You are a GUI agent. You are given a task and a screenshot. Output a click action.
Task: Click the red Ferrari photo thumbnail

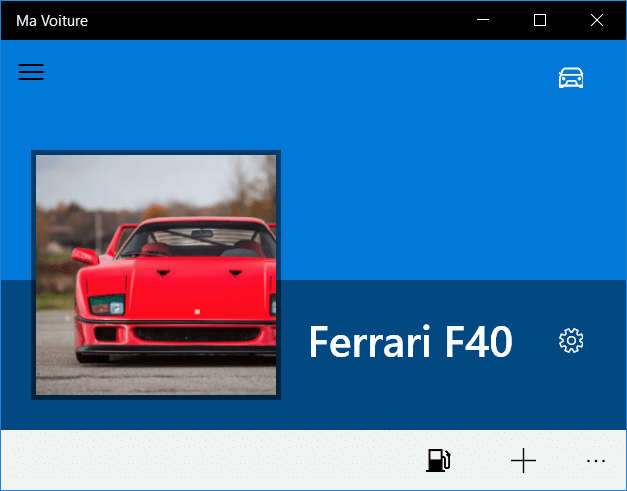click(156, 275)
